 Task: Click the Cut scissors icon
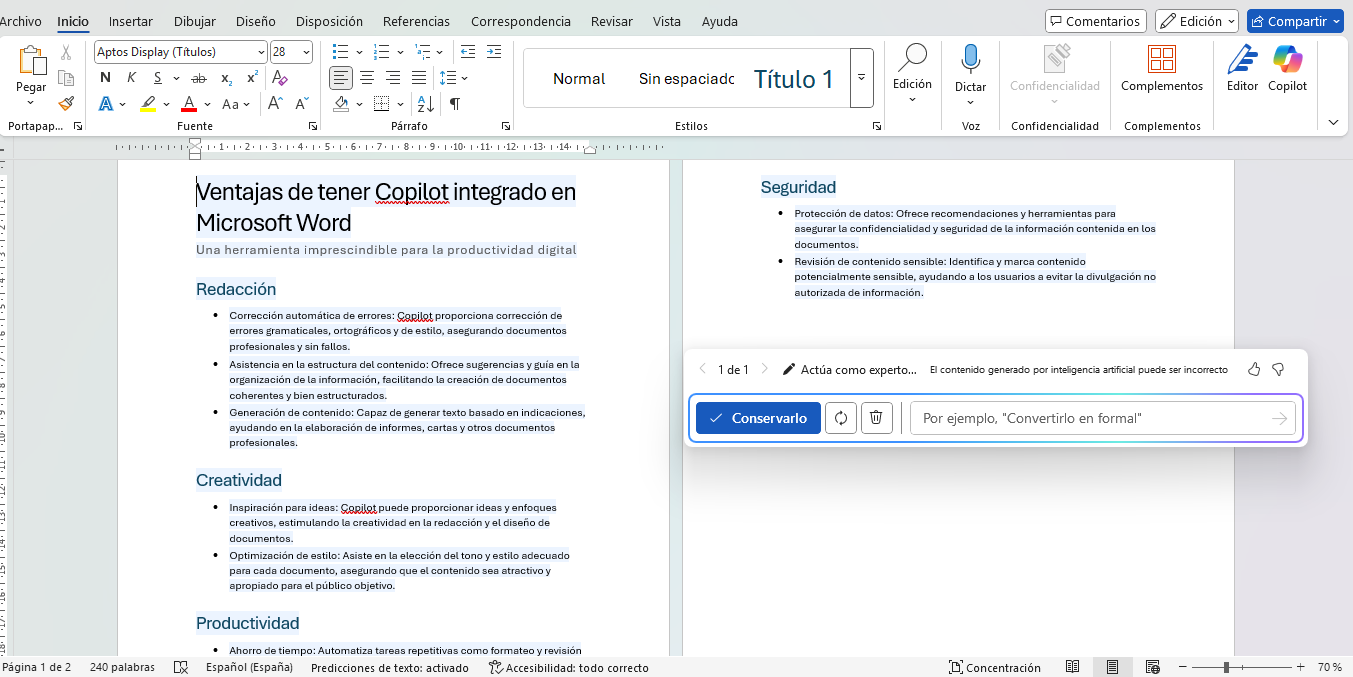tap(66, 52)
